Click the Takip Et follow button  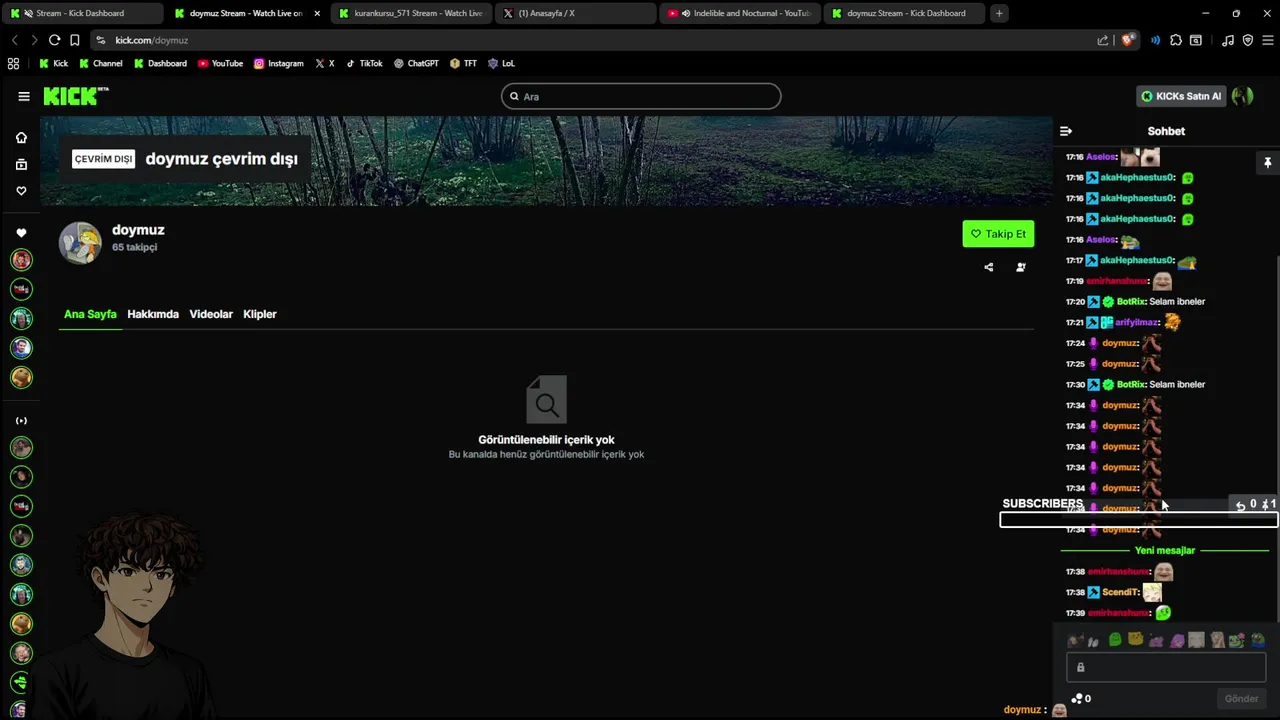point(998,234)
